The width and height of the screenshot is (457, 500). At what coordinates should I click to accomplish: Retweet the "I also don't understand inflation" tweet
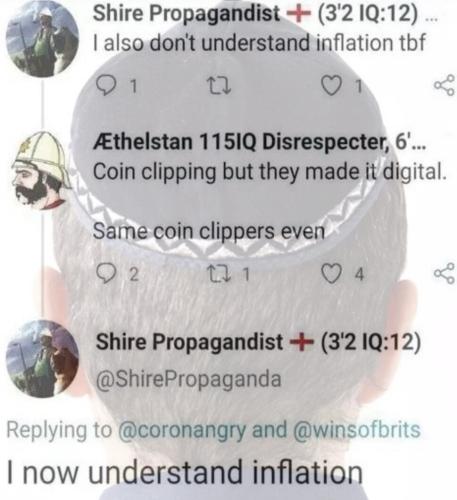coord(219,86)
